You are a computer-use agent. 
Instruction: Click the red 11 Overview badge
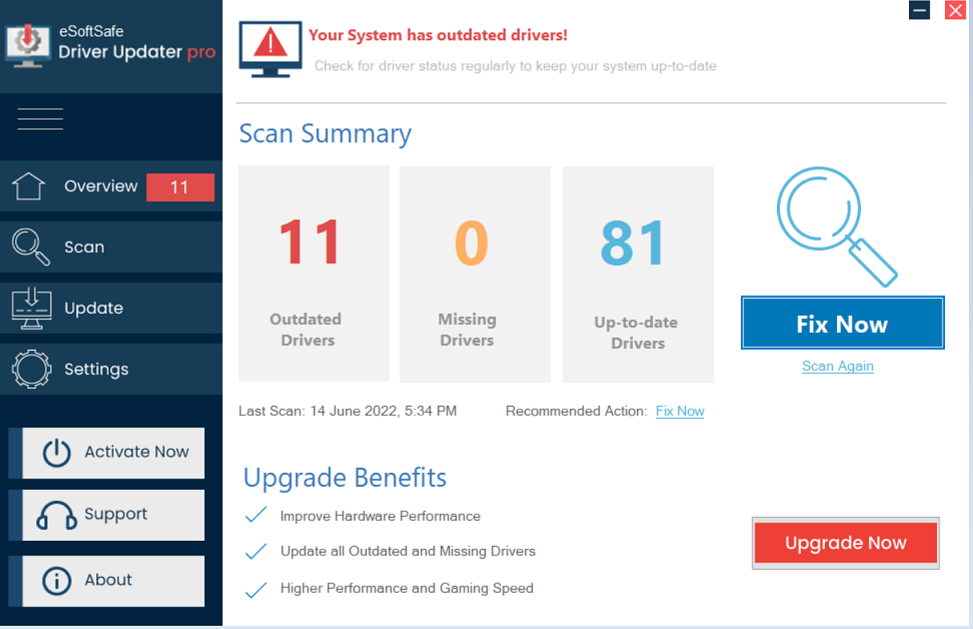[x=180, y=187]
